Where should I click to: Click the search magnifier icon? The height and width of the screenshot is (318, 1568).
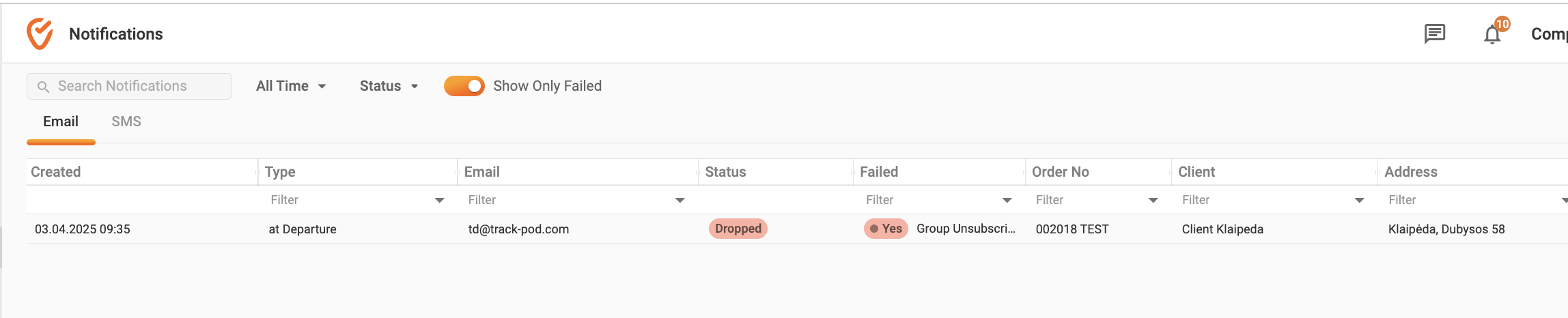(x=43, y=87)
